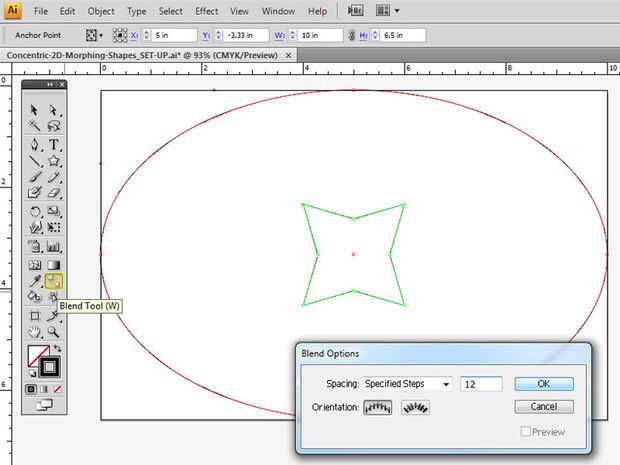The width and height of the screenshot is (620, 465).
Task: Click OK in Blend Options dialog
Action: [543, 384]
